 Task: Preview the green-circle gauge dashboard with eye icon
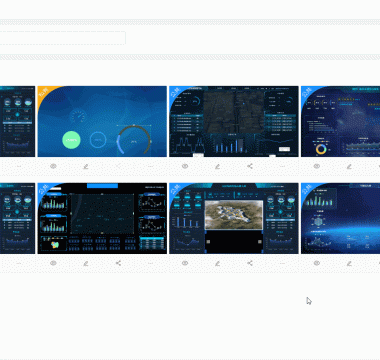point(53,166)
